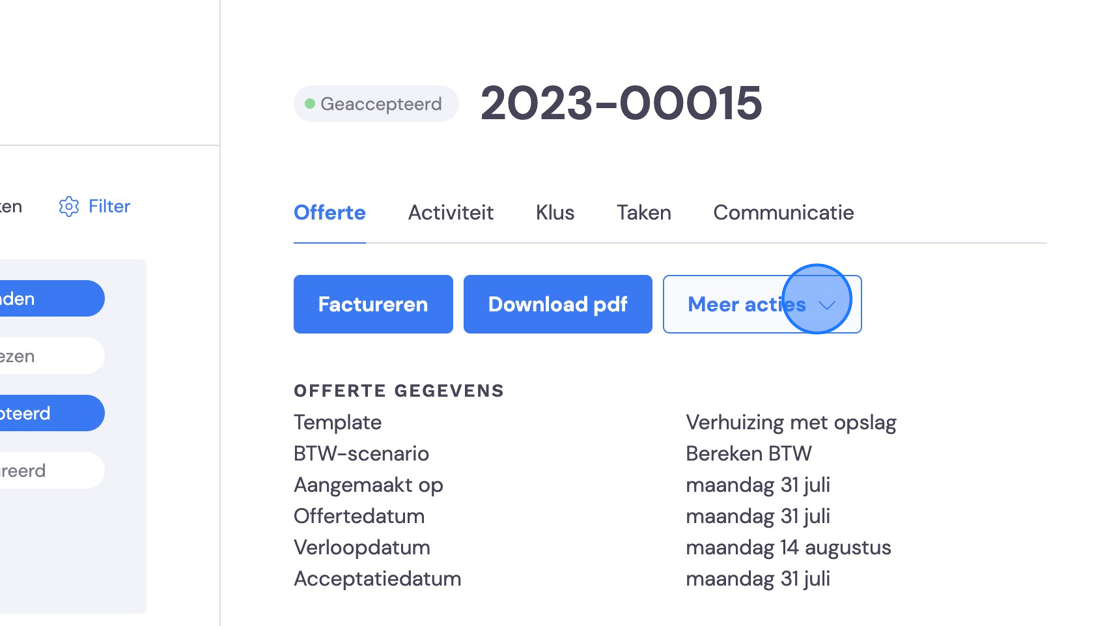Click the Filter link text
The height and width of the screenshot is (626, 1120).
(109, 207)
